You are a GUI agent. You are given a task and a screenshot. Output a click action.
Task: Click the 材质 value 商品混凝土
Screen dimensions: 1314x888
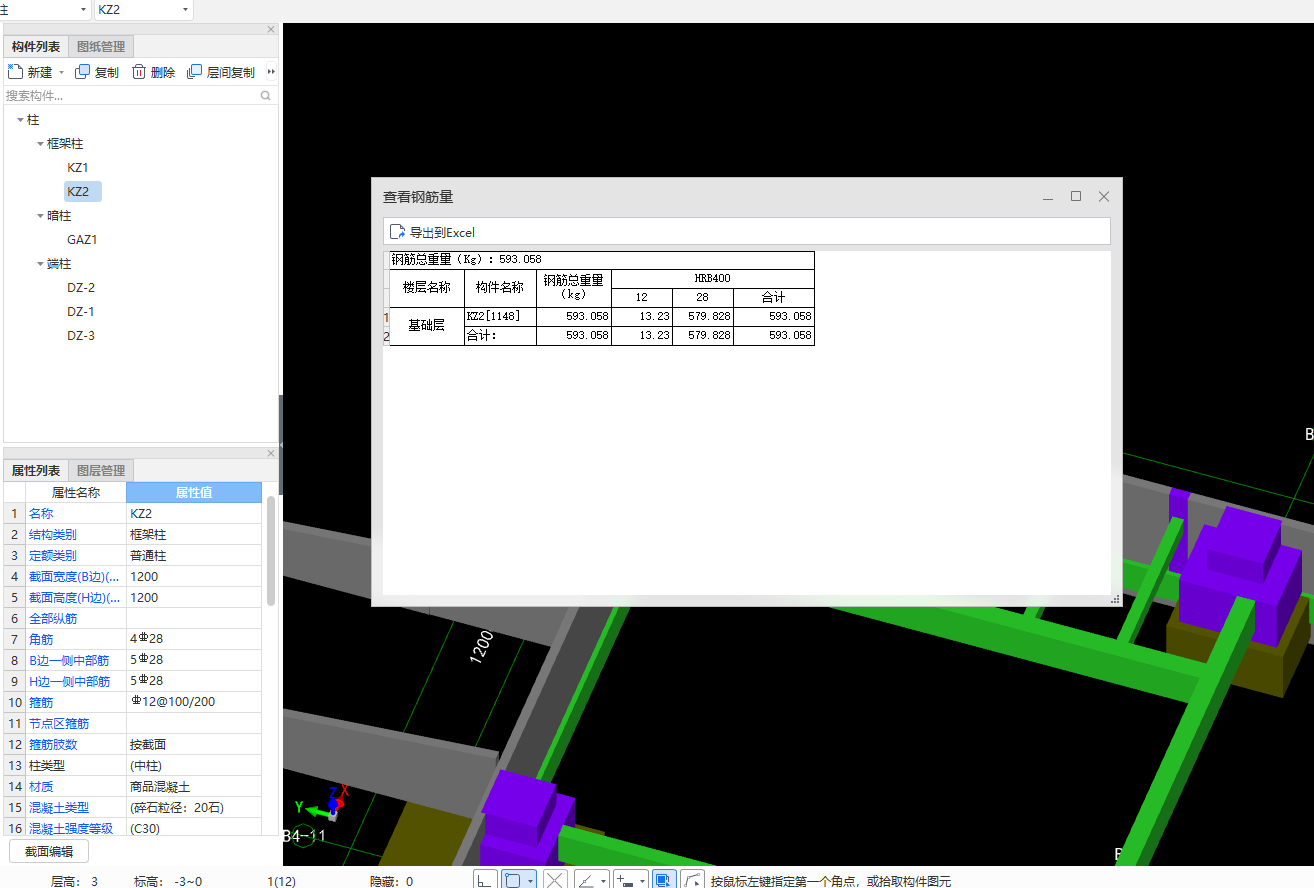point(194,786)
